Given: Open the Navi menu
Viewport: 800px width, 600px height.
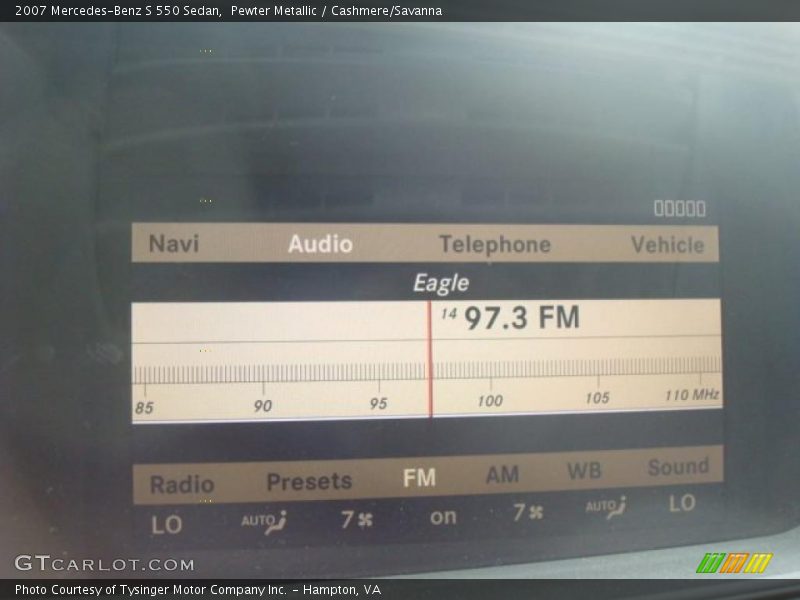Looking at the screenshot, I should coord(173,243).
